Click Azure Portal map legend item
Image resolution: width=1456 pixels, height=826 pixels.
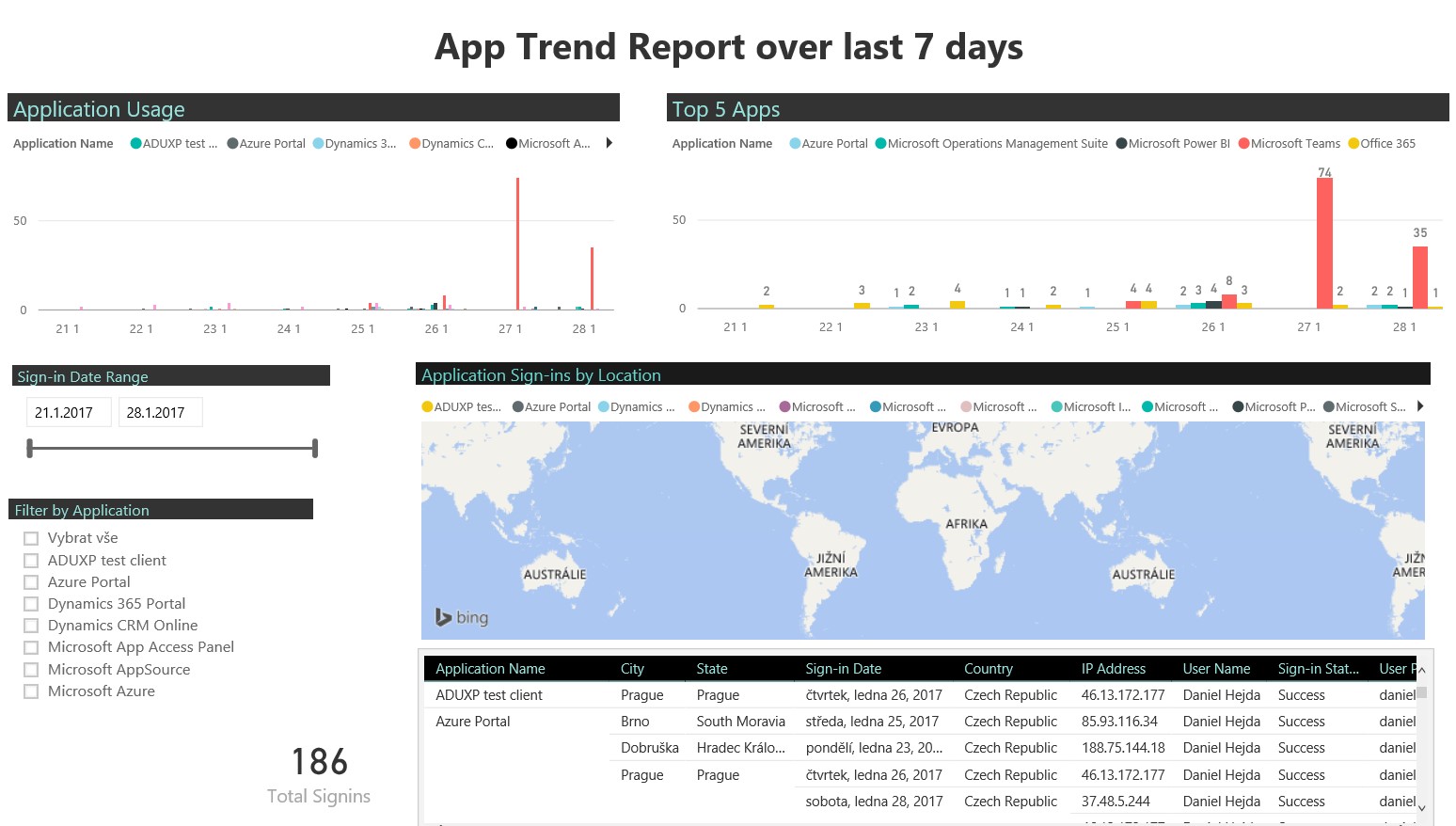point(551,406)
